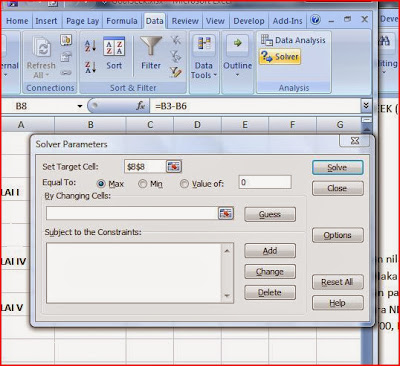Viewport: 400px width, 366px height.
Task: Sort ascending A to Z
Action: click(x=90, y=46)
